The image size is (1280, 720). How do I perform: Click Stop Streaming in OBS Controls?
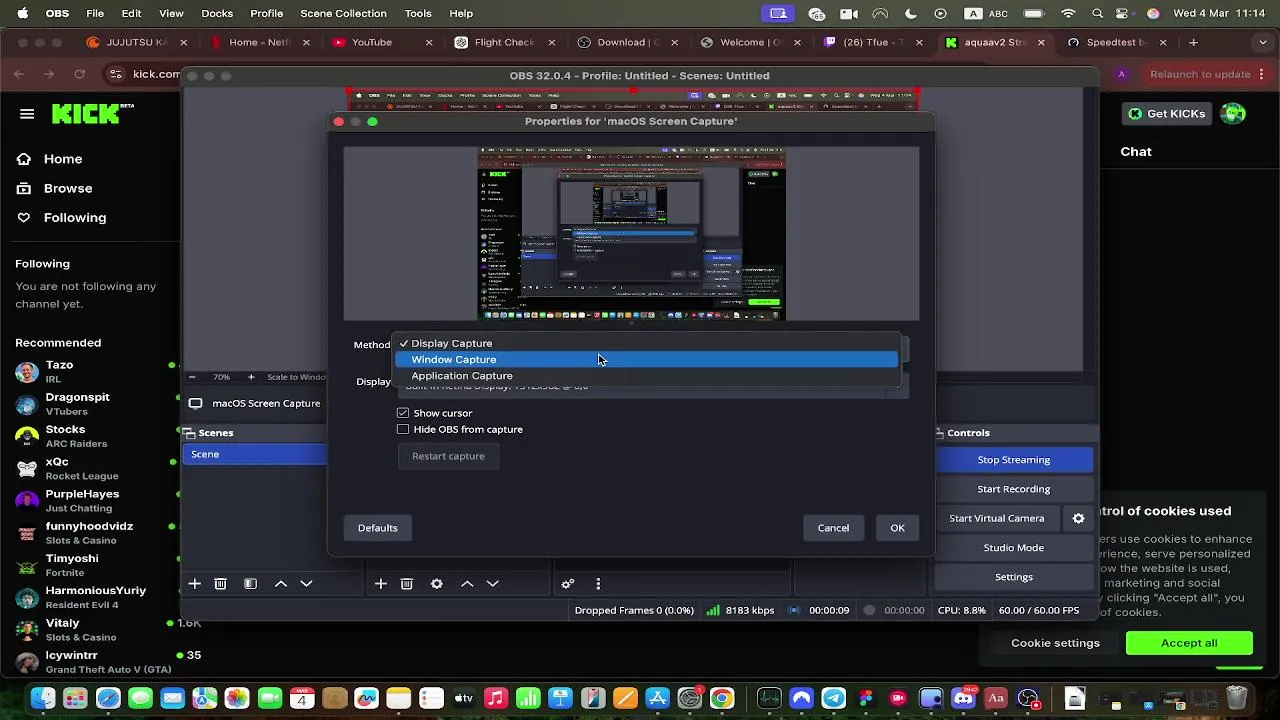1013,460
